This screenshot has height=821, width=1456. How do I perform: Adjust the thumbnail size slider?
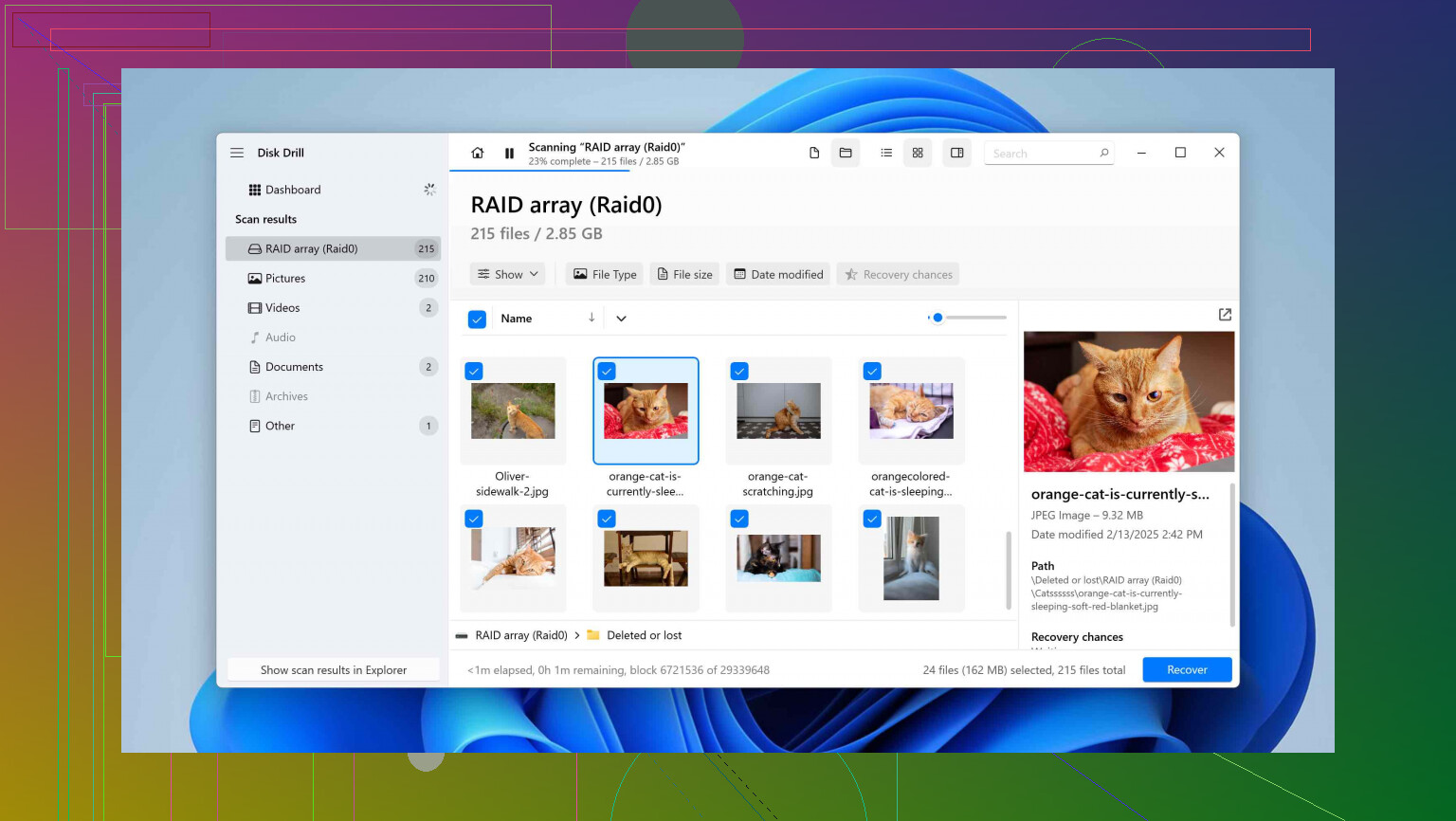[937, 318]
